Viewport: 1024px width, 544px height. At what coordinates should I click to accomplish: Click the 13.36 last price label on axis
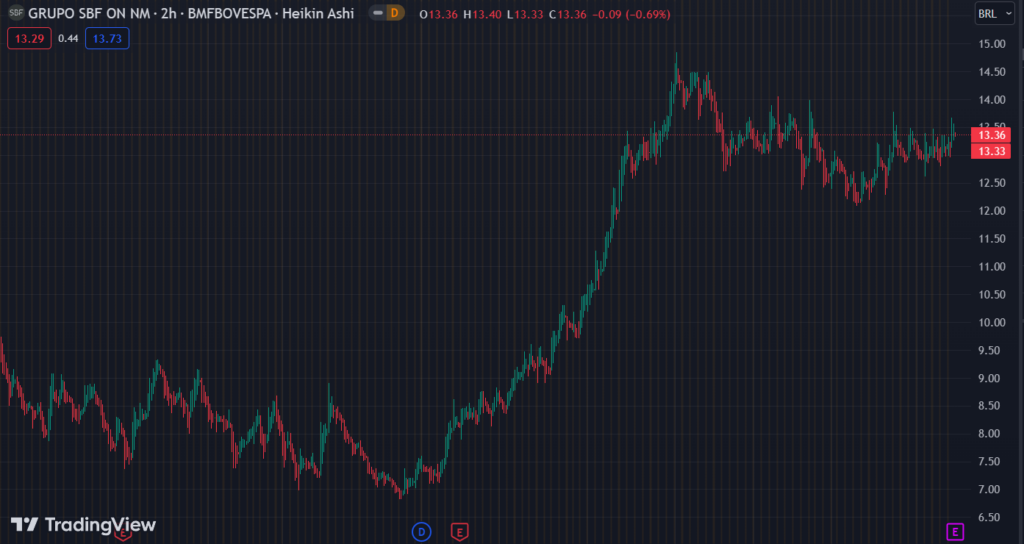tap(991, 135)
